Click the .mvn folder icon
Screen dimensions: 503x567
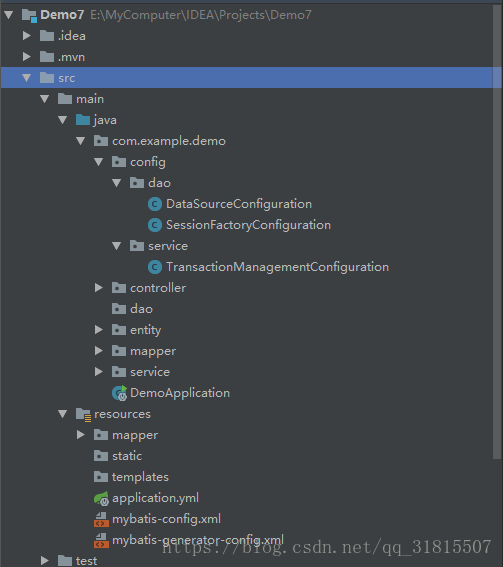[47, 57]
